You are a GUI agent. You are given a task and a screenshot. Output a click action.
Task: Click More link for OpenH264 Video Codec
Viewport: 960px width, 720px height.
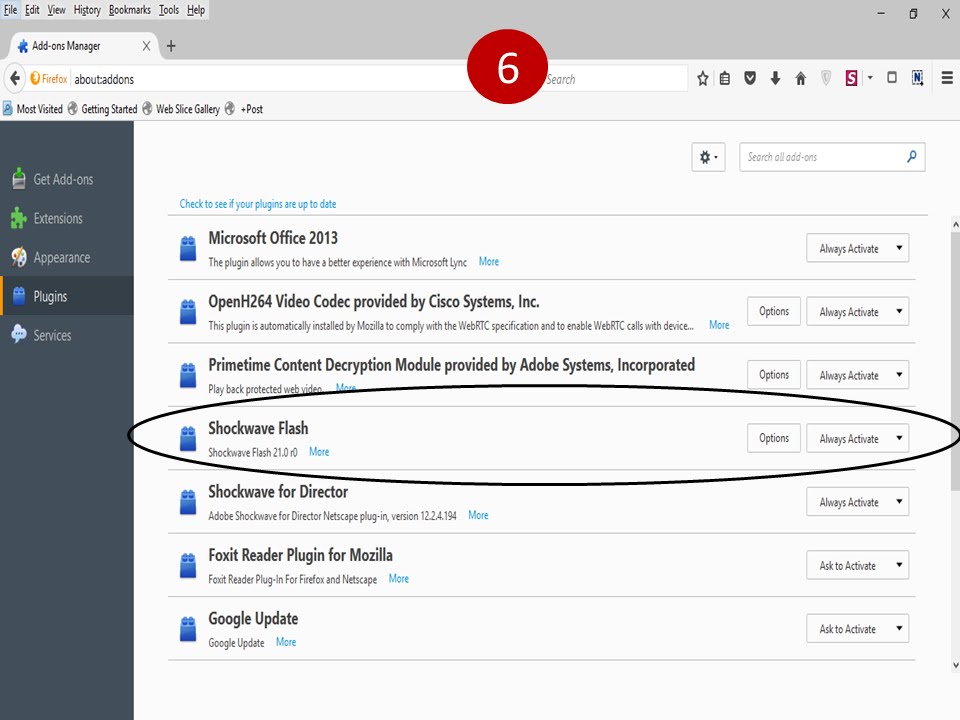[x=719, y=325]
